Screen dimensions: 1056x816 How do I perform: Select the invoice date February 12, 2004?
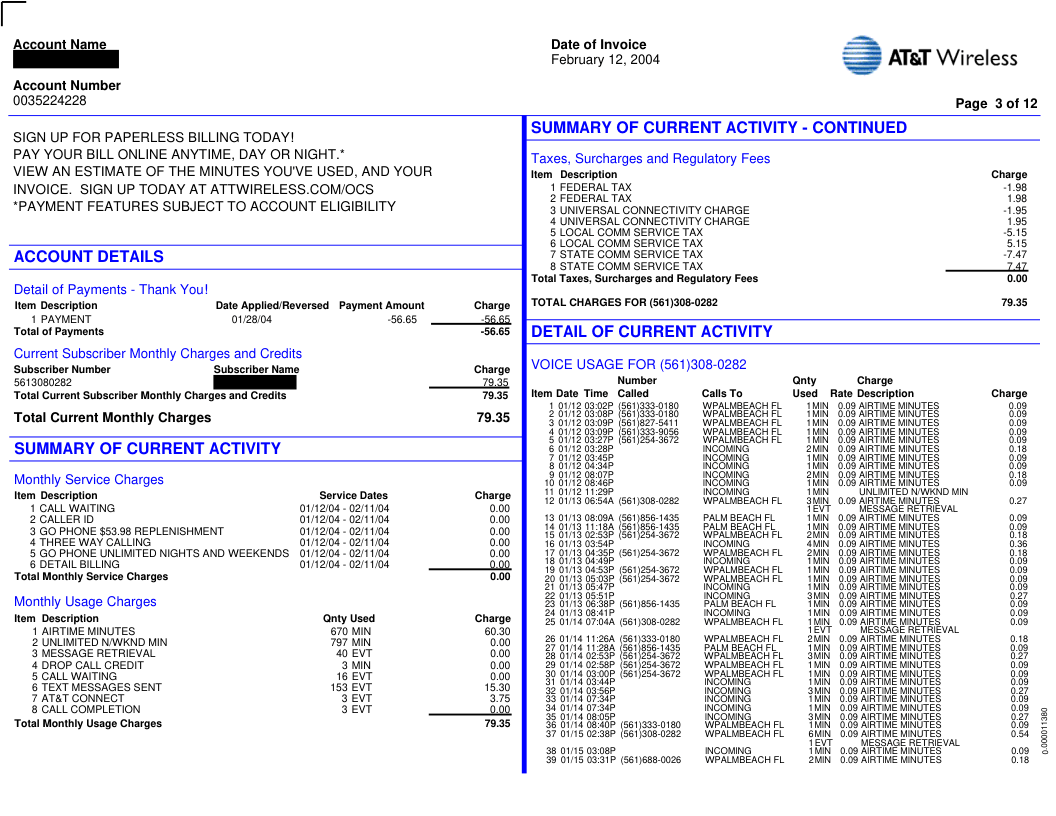(605, 60)
